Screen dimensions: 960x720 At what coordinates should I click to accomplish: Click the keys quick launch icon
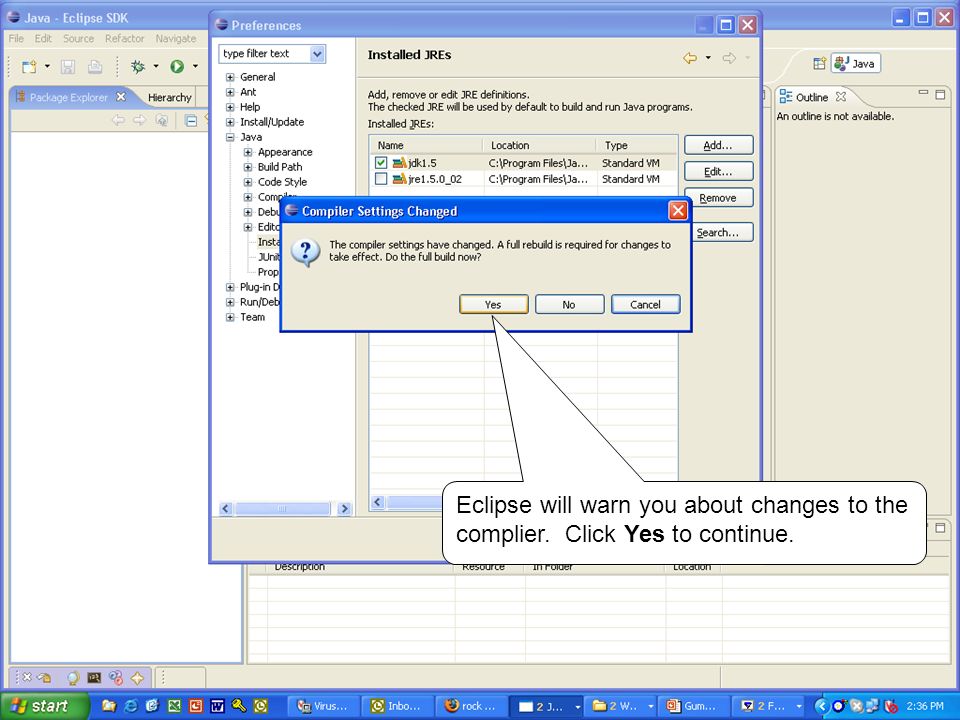pyautogui.click(x=239, y=706)
